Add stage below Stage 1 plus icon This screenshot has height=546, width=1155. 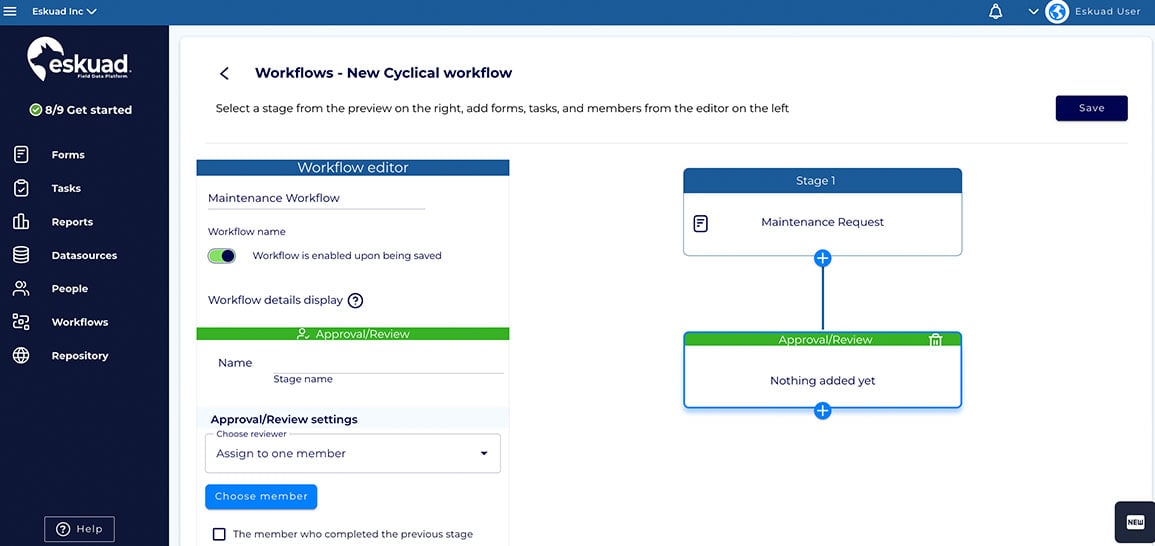822,258
